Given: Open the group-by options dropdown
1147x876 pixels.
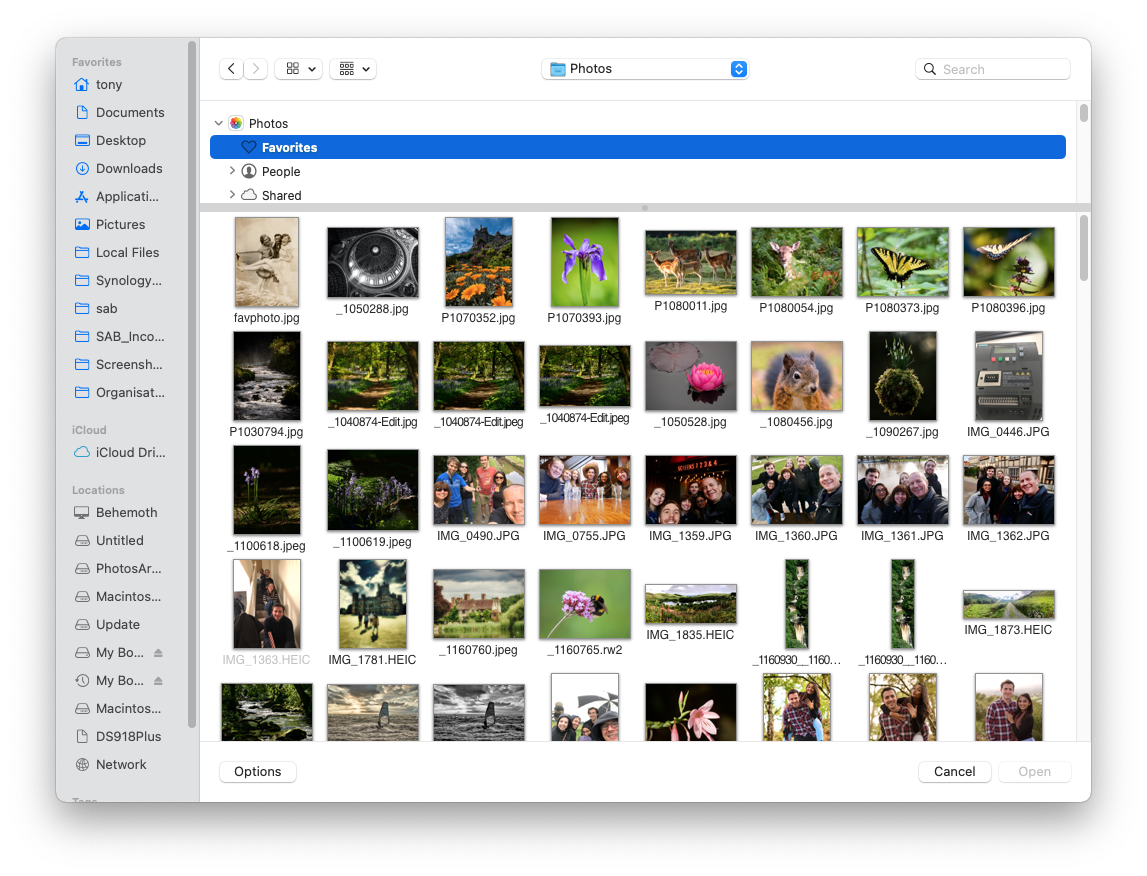Looking at the screenshot, I should tap(353, 69).
